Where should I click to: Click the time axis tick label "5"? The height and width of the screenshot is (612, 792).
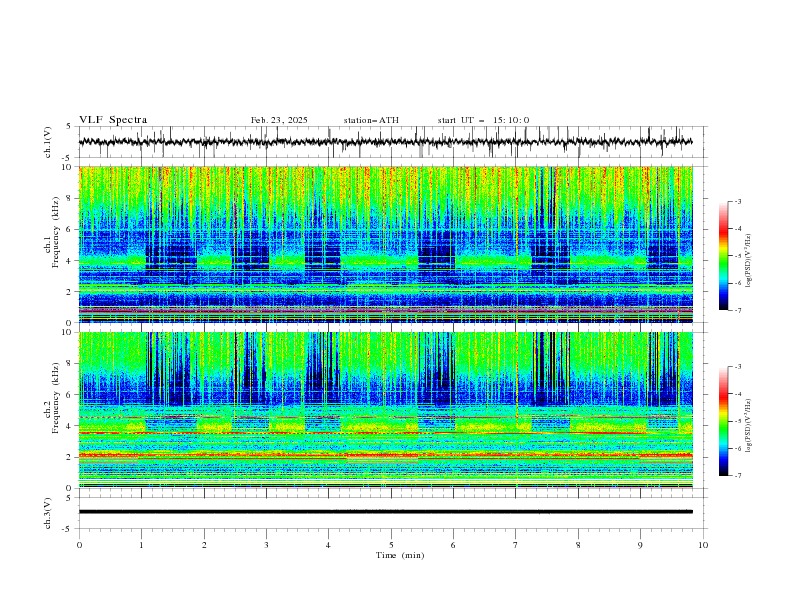pyautogui.click(x=391, y=545)
